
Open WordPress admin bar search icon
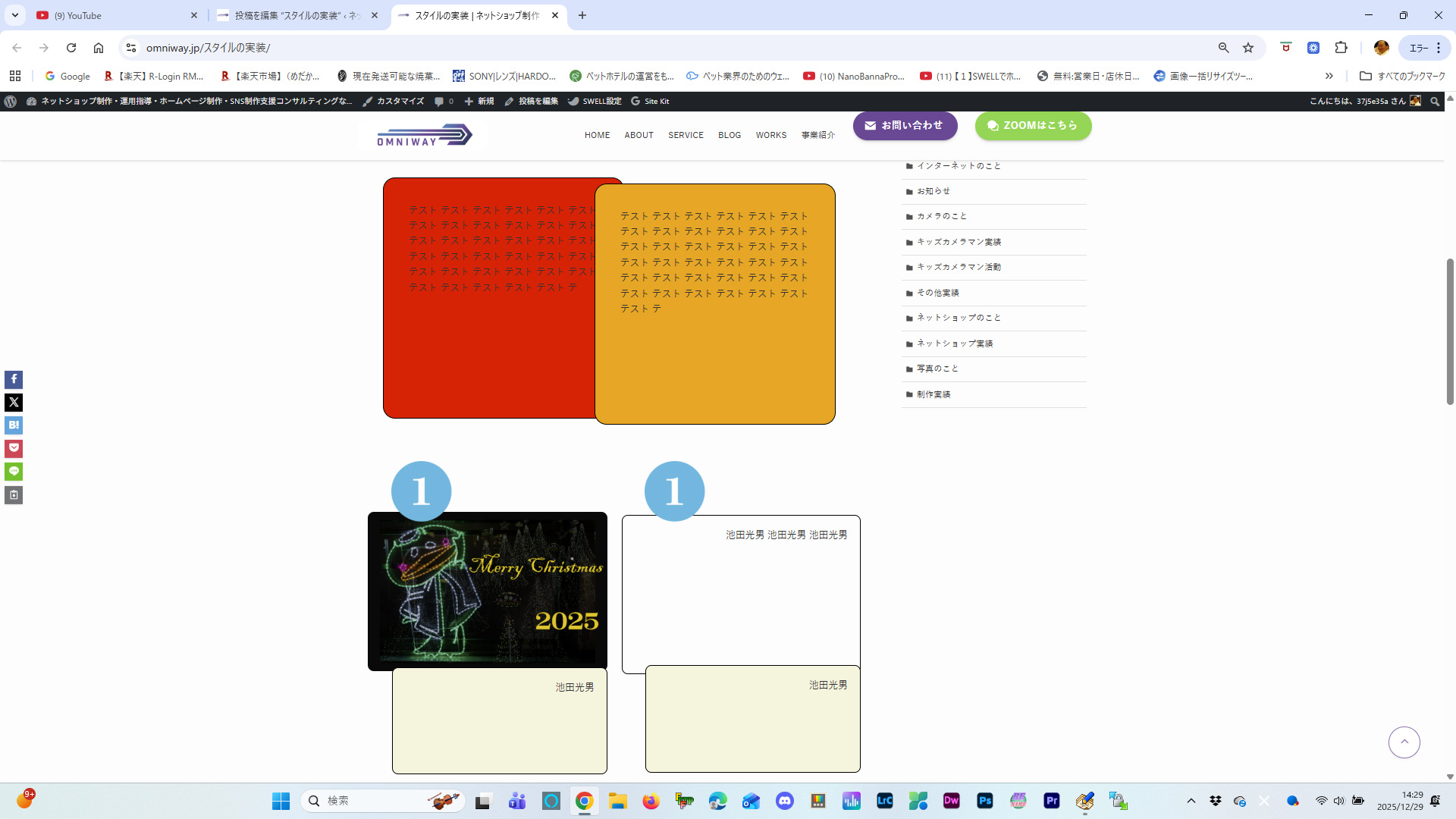[x=1434, y=101]
